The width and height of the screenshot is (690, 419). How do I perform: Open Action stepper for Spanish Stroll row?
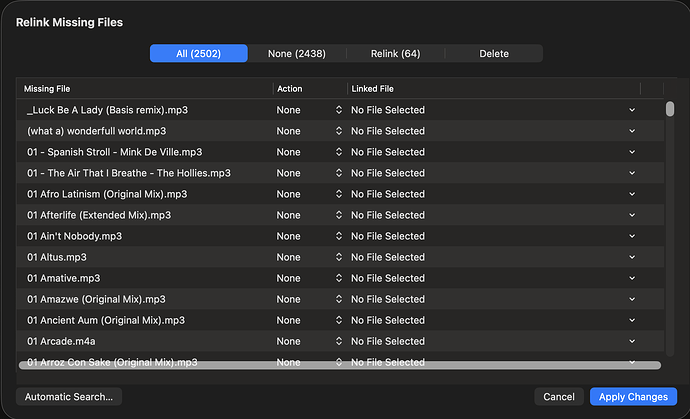[x=339, y=152]
